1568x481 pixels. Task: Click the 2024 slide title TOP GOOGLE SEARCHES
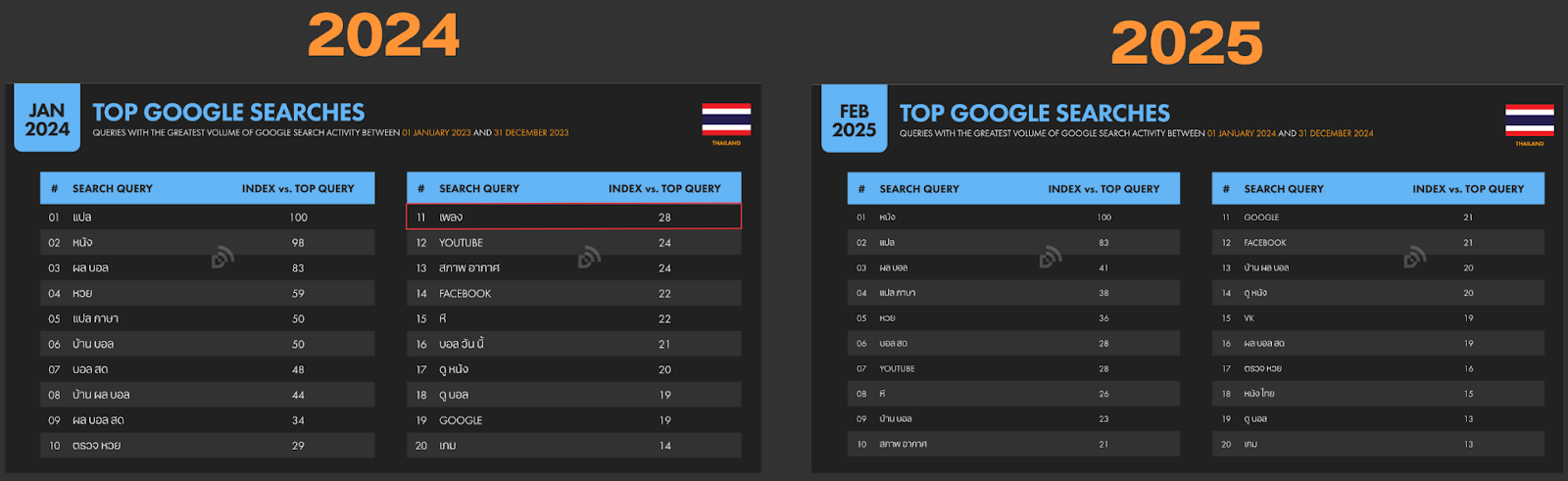tap(228, 113)
